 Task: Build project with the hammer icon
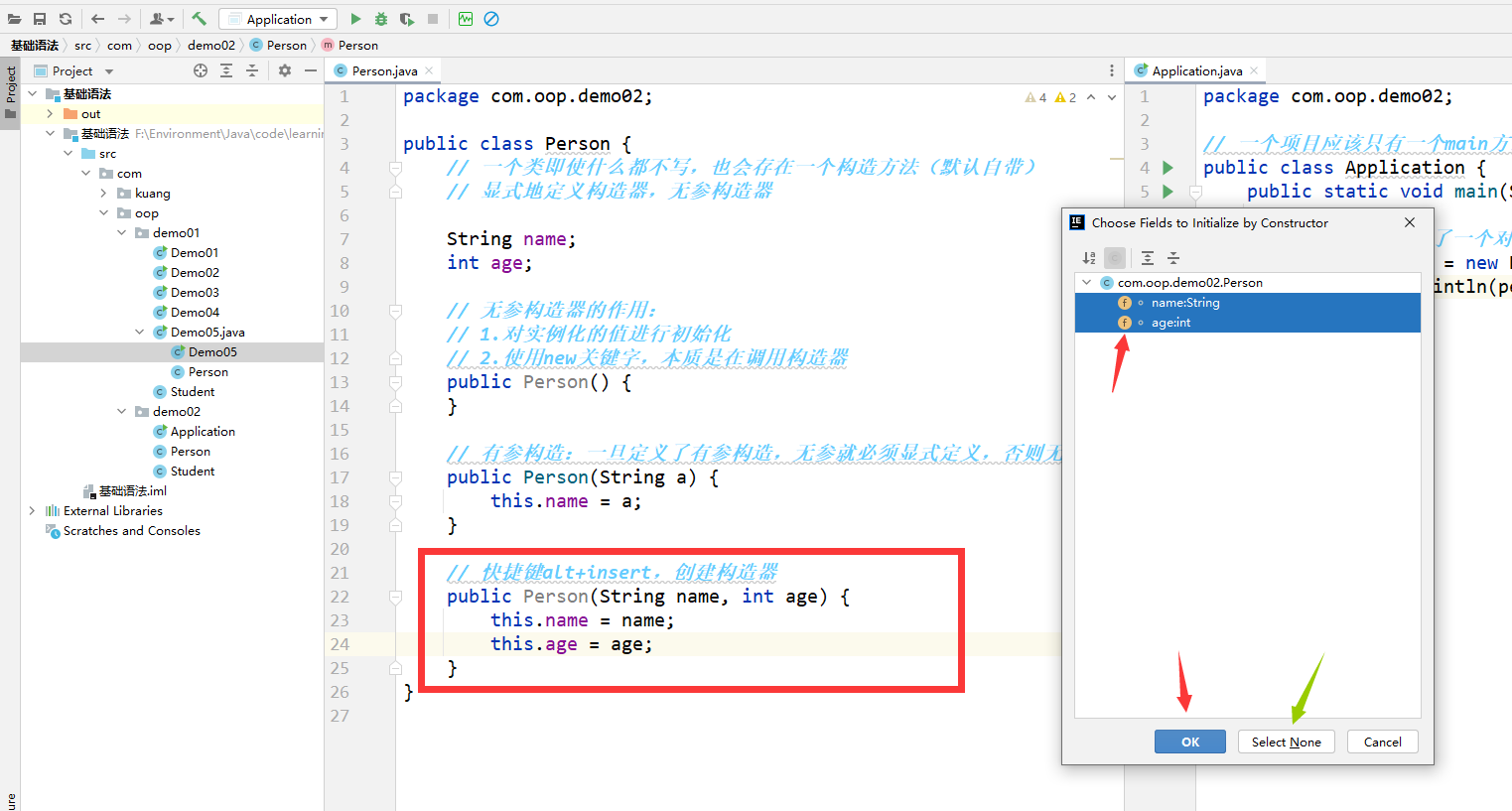(199, 19)
